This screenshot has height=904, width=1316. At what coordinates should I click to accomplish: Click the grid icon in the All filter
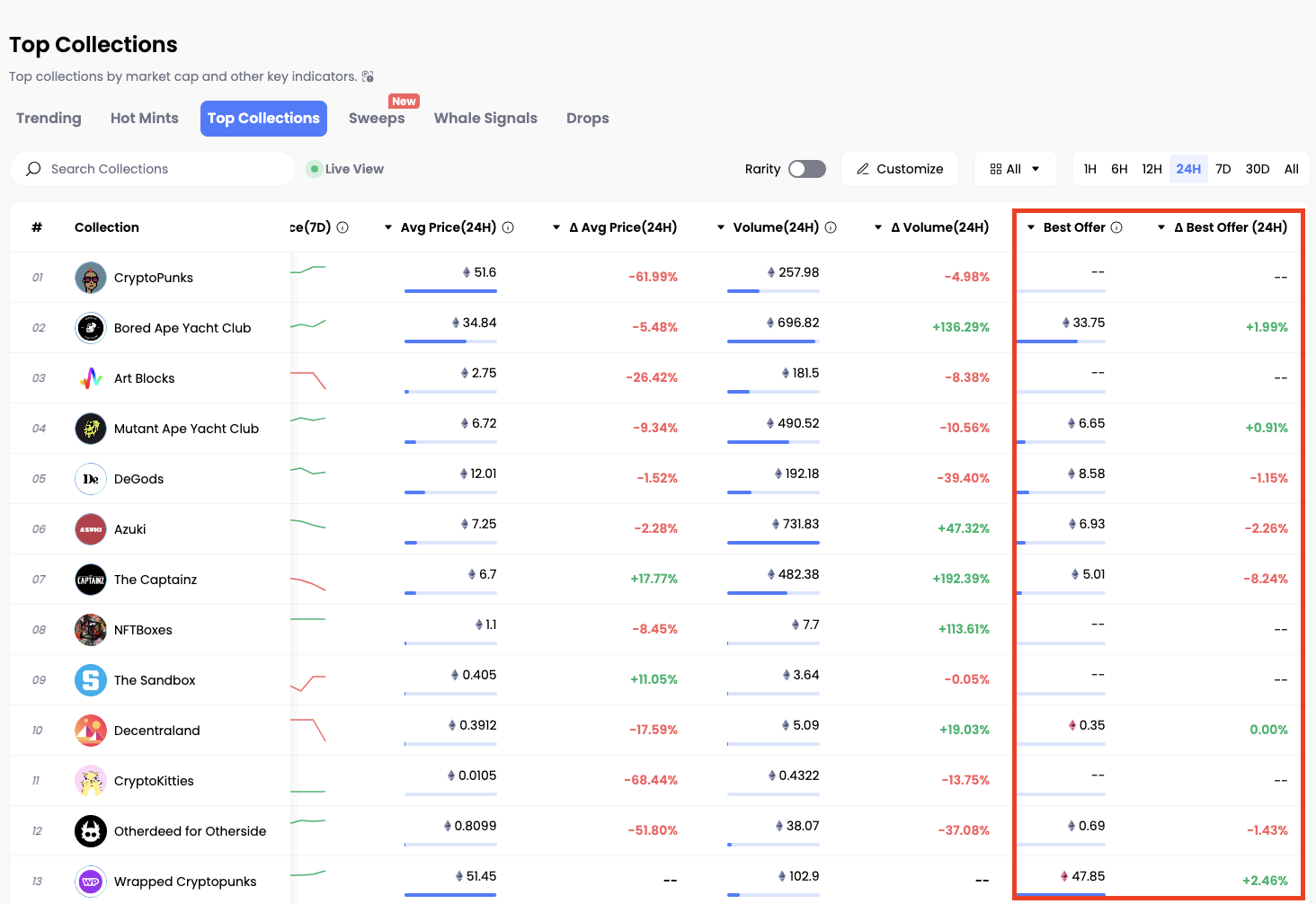[996, 169]
